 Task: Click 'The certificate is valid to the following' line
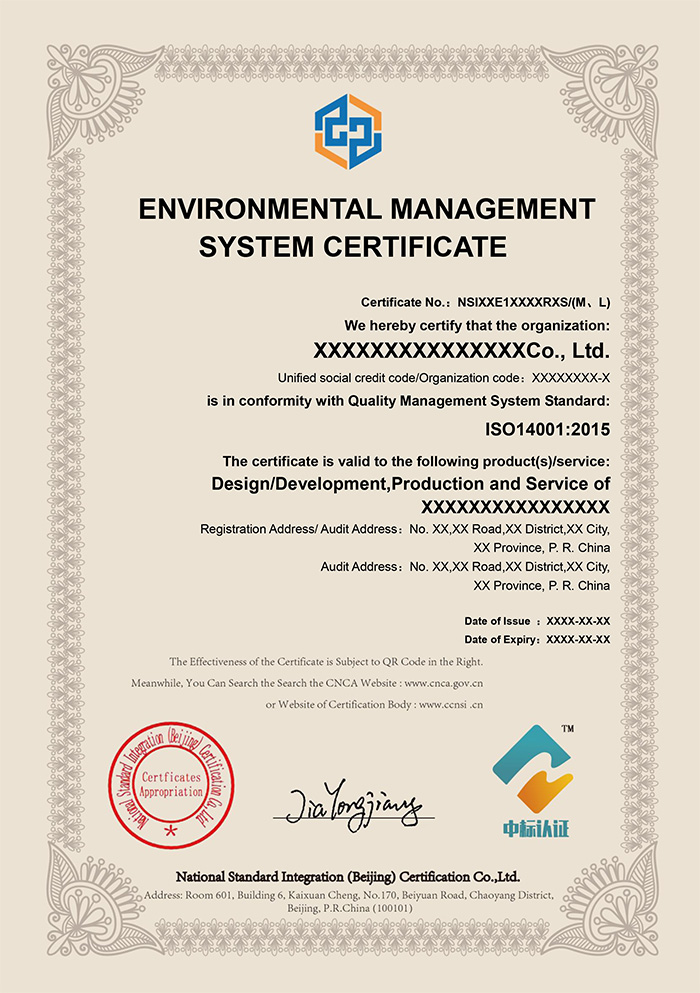click(416, 462)
